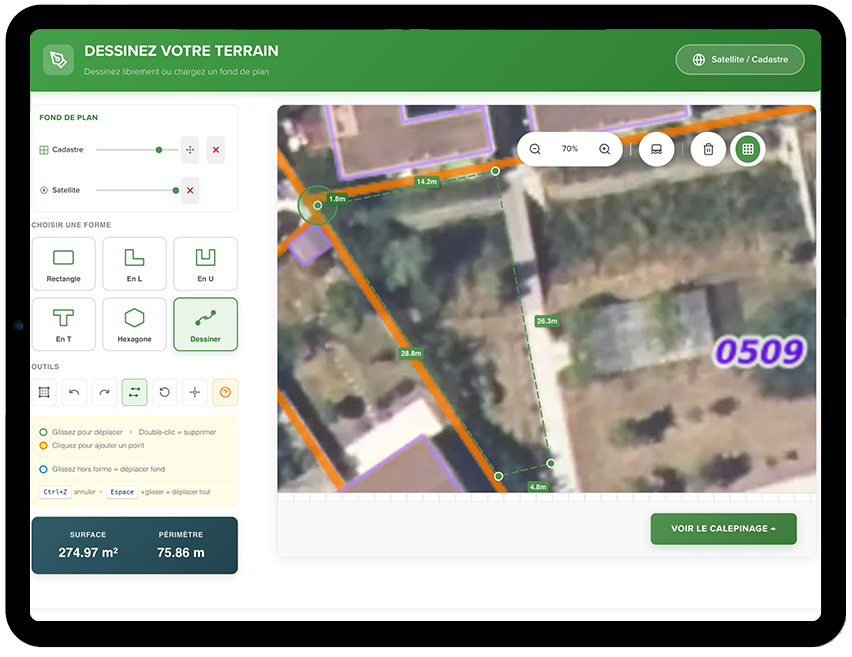852x657 pixels.
Task: Click the Voir le calepinage button
Action: [723, 529]
